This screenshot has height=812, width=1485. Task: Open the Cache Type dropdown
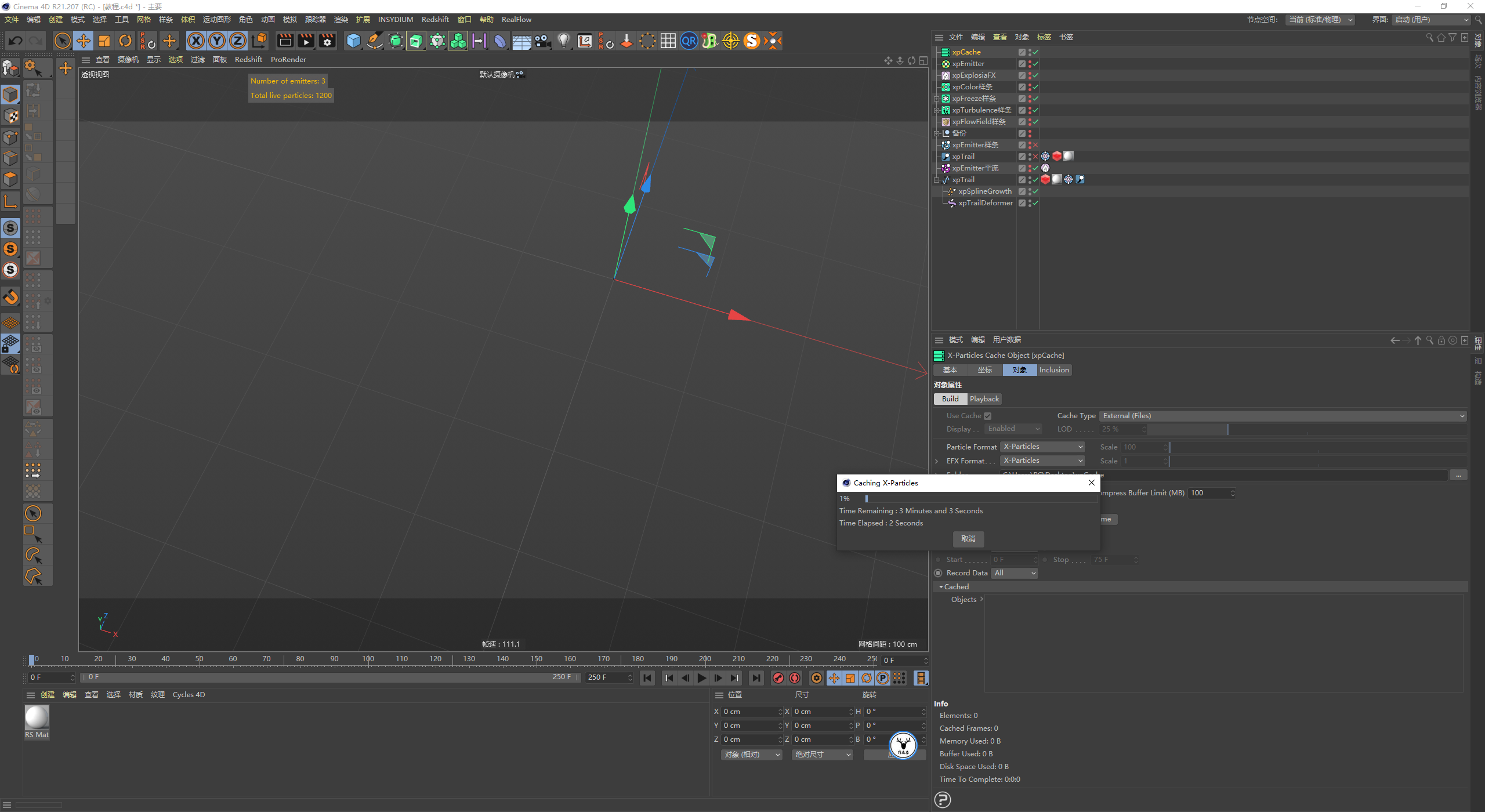(1283, 416)
